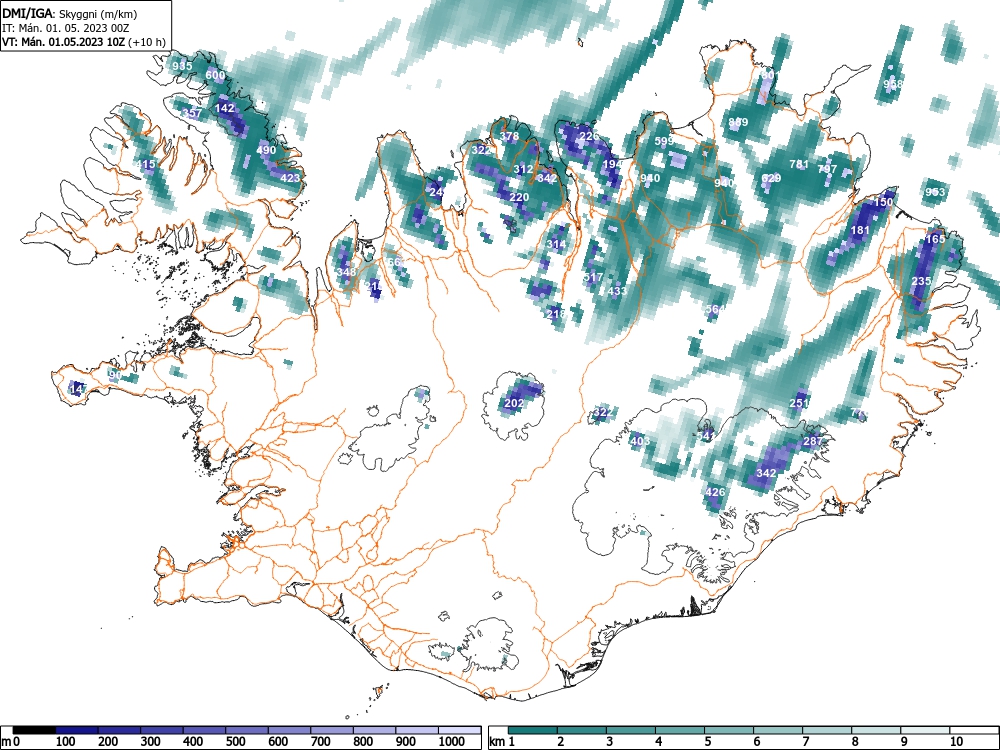
Task: Select the 202 value on the glacier
Action: click(x=514, y=403)
